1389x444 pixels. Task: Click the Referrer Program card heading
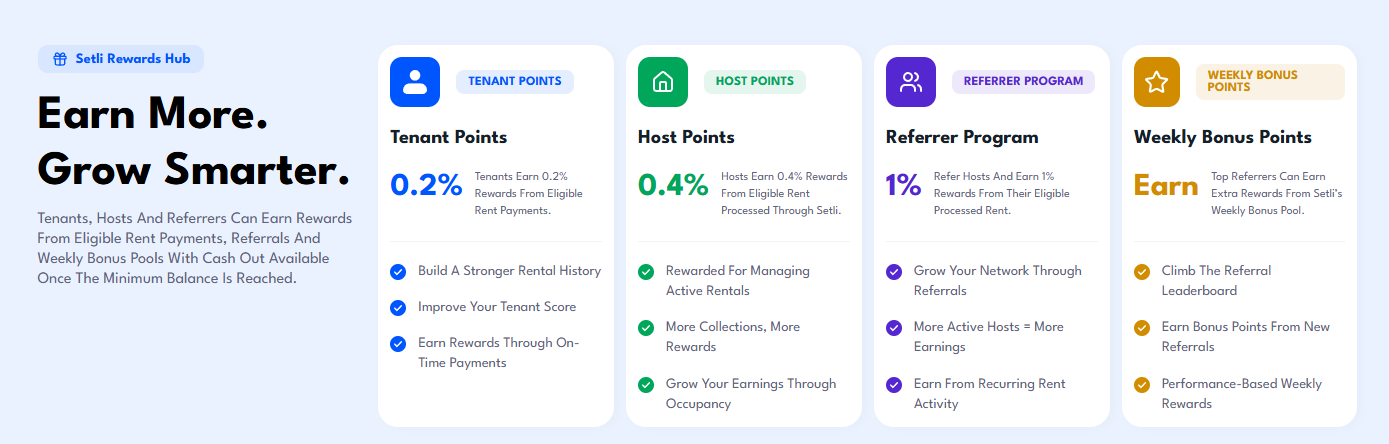[x=962, y=137]
